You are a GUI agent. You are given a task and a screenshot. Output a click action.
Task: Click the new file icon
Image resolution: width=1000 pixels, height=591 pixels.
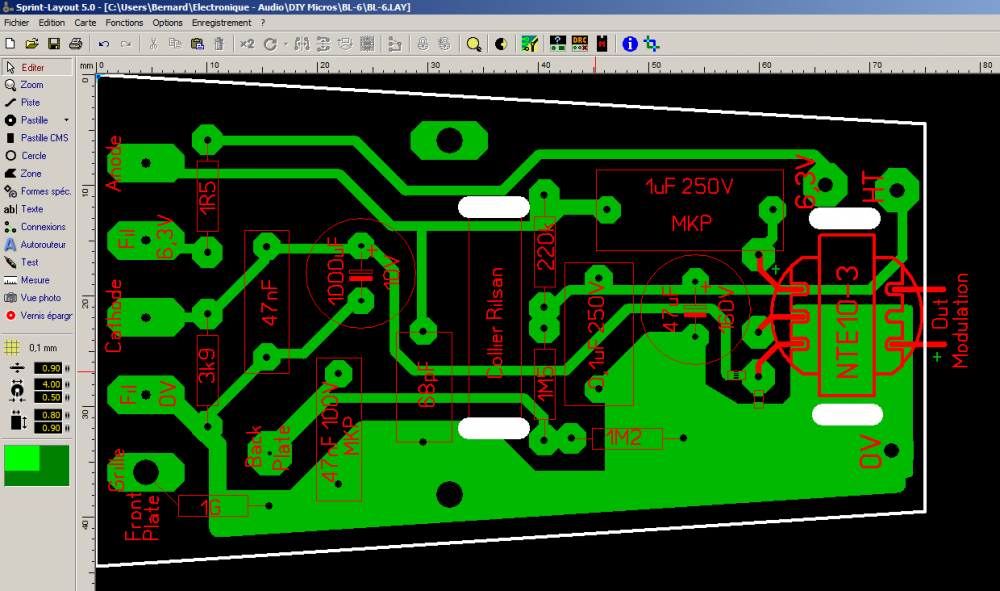10,44
